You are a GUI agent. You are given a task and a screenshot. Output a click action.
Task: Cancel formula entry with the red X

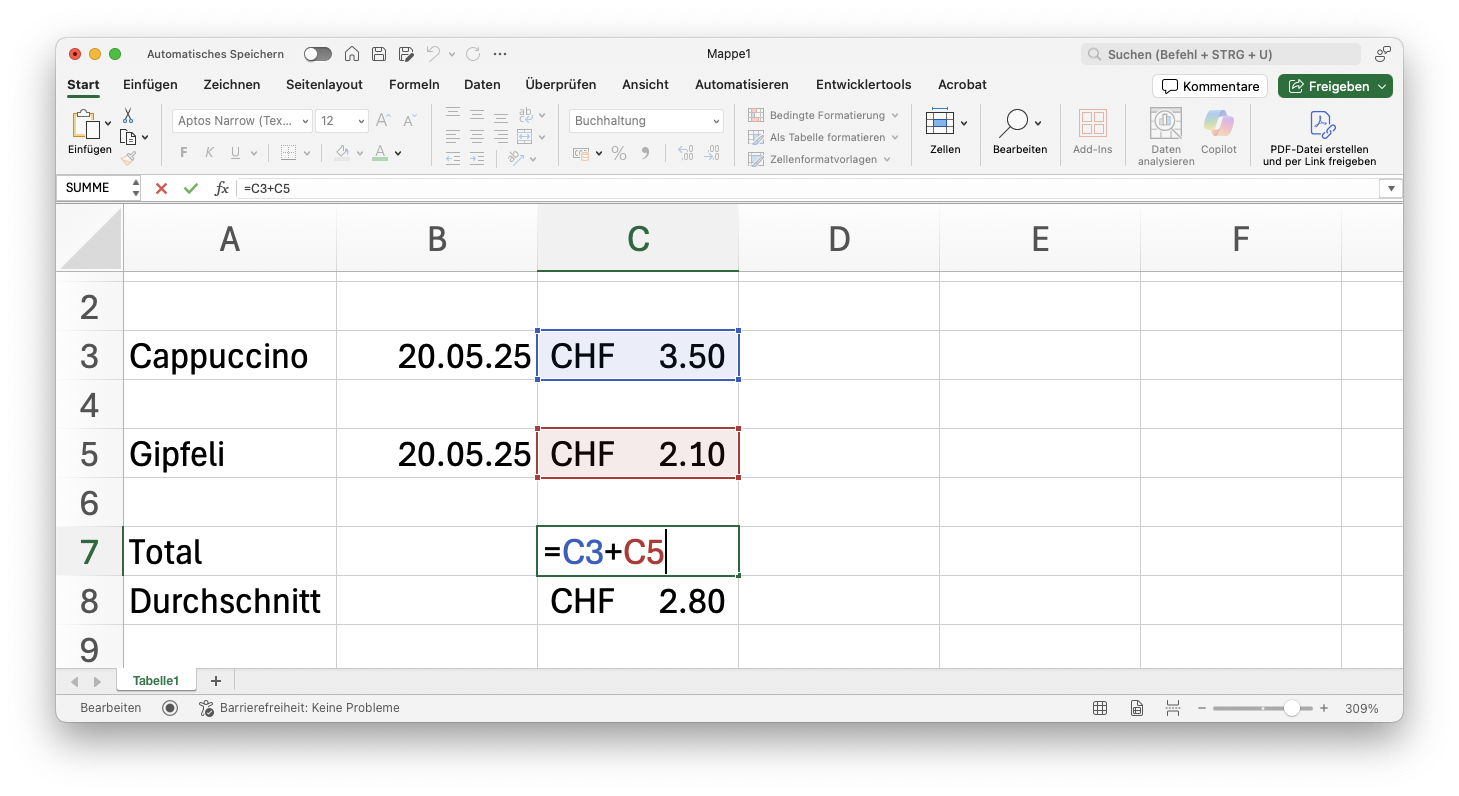coord(161,188)
